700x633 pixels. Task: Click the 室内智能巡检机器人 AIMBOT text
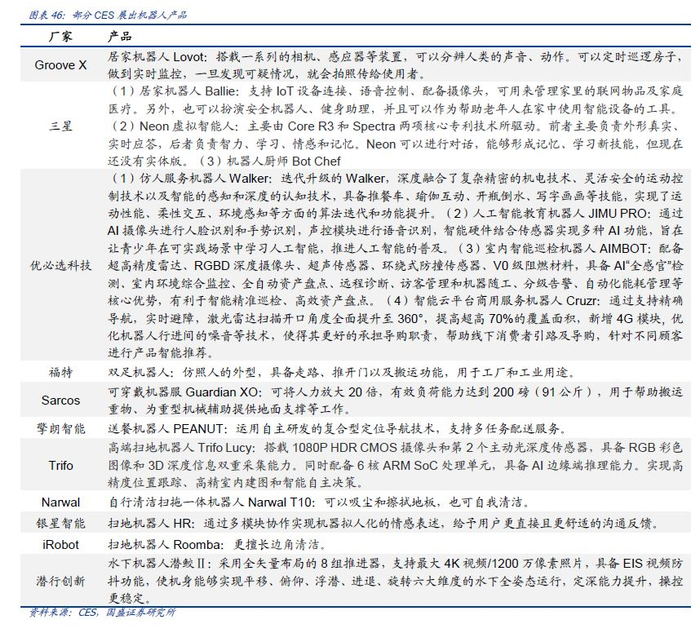pyautogui.click(x=567, y=248)
